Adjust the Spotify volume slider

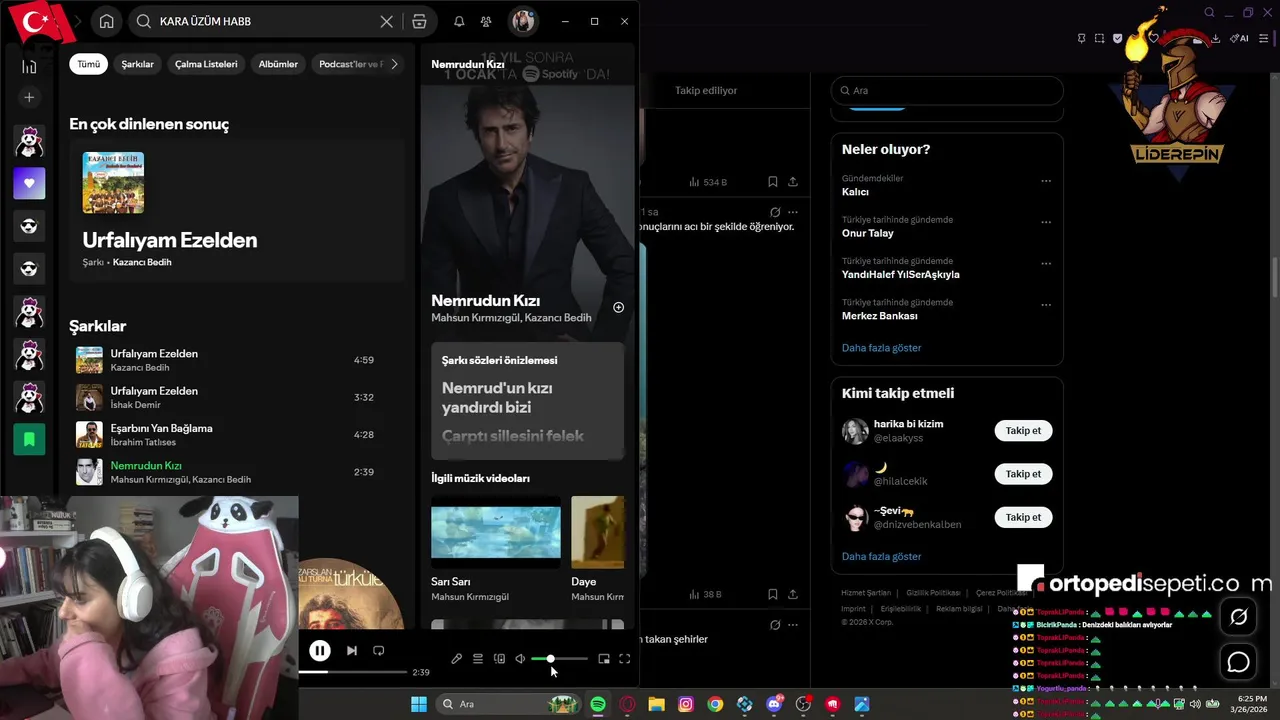[560, 659]
